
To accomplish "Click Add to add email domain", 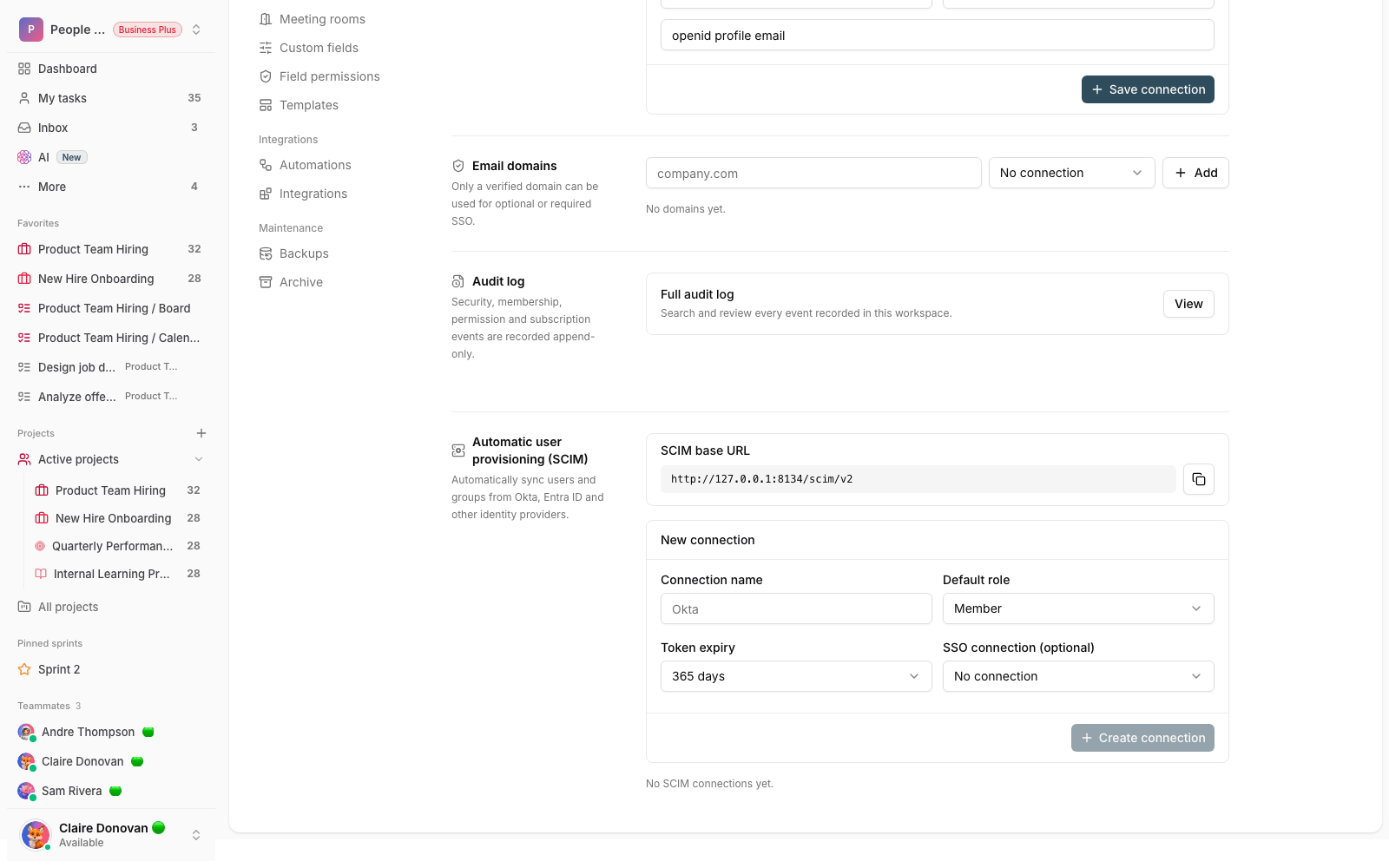I will [x=1195, y=173].
